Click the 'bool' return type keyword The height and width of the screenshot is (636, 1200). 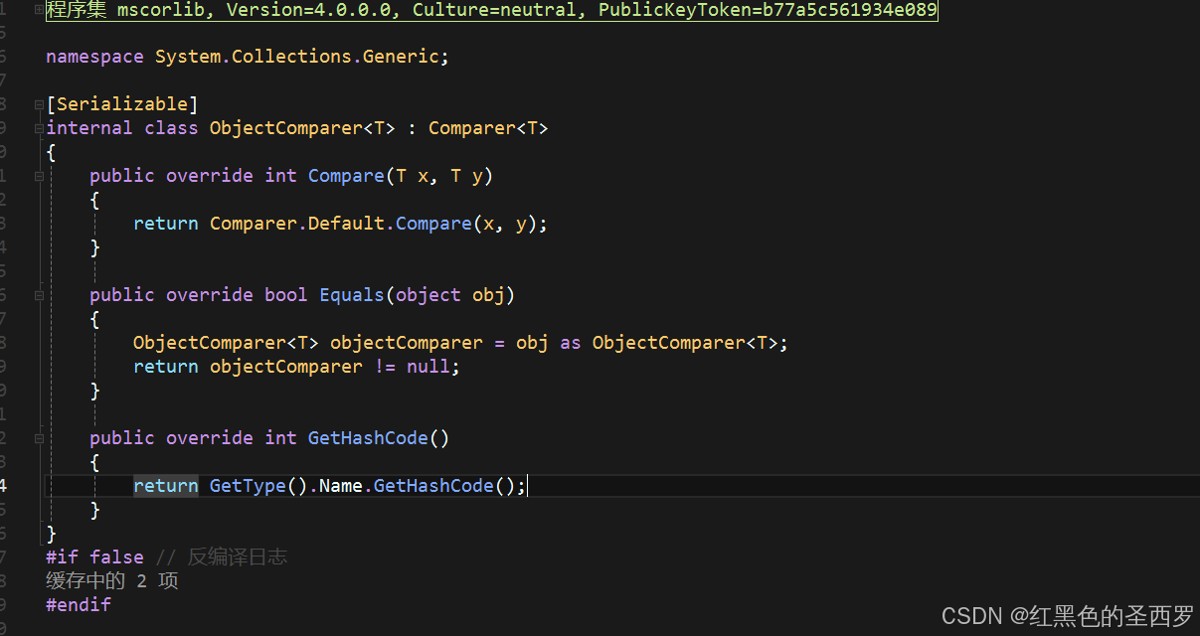tap(286, 295)
